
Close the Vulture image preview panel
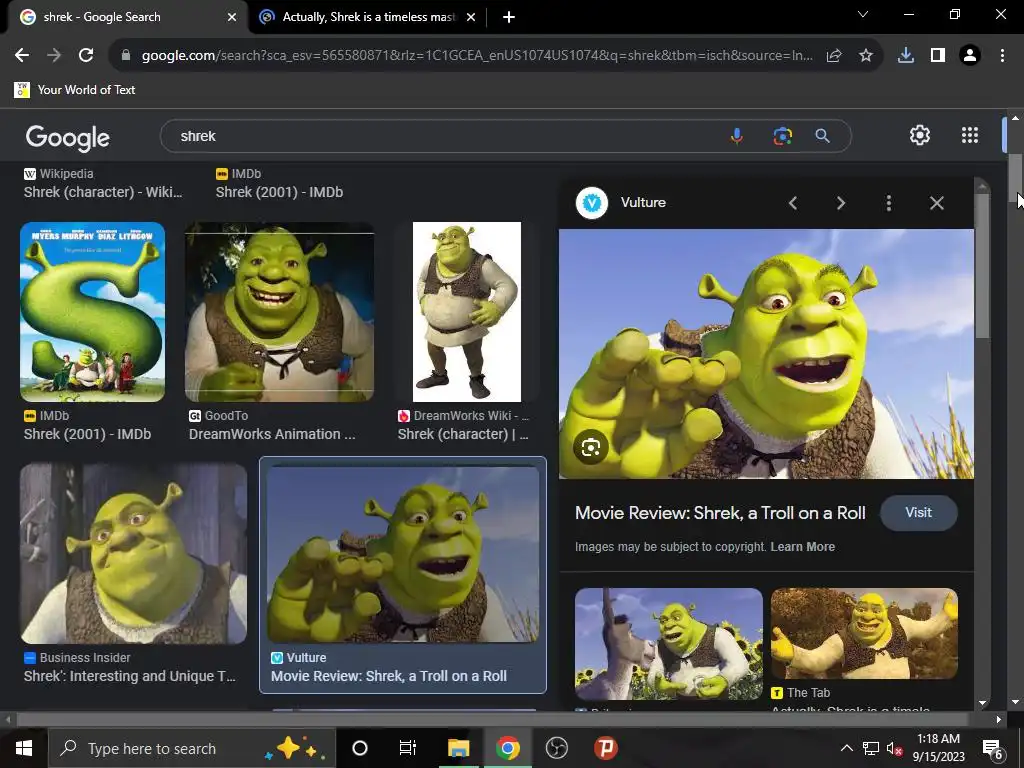pyautogui.click(x=936, y=203)
